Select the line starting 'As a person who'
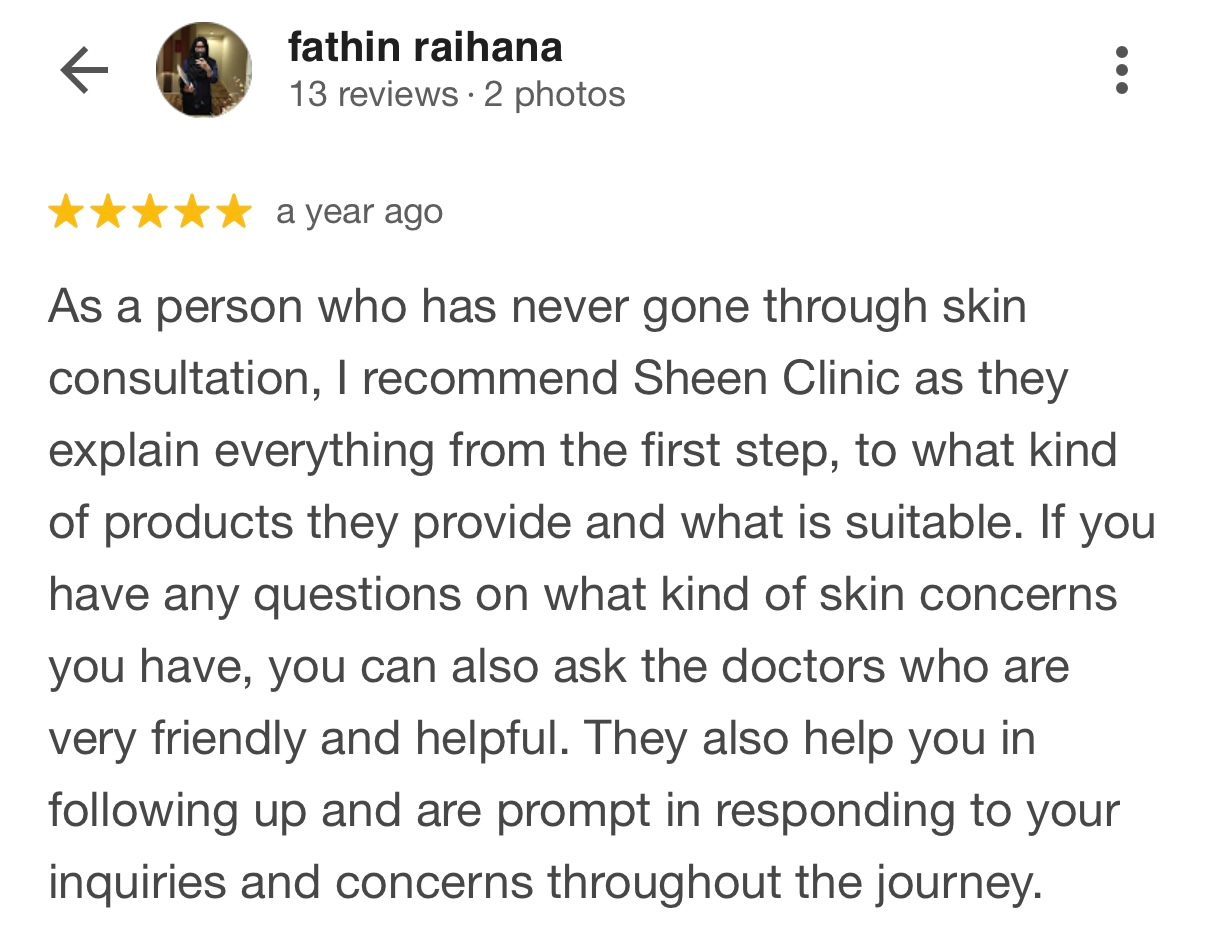Image resolution: width=1206 pixels, height=943 pixels. (537, 308)
